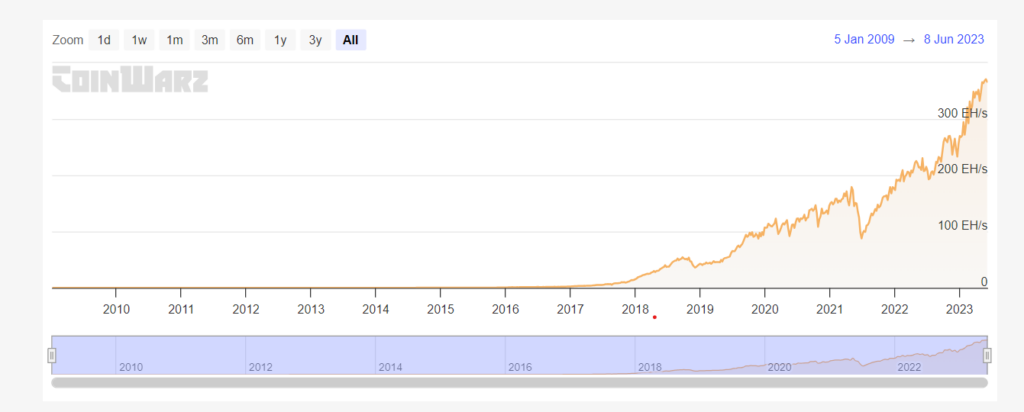Select the 1m zoom button
The width and height of the screenshot is (1024, 412).
174,40
